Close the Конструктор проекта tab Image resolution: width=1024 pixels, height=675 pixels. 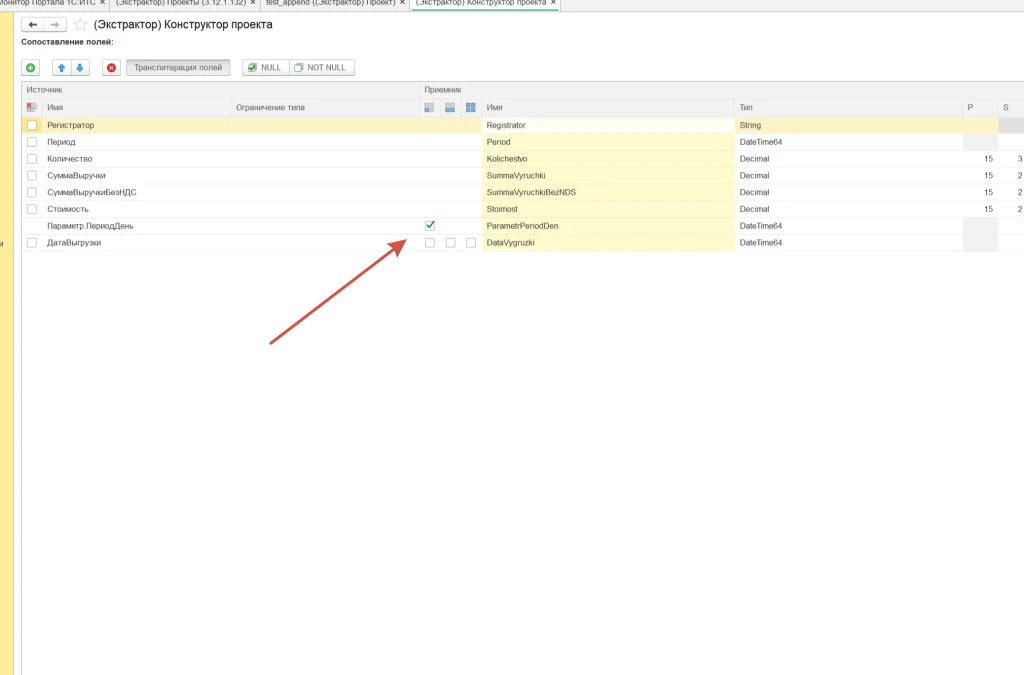pyautogui.click(x=554, y=3)
